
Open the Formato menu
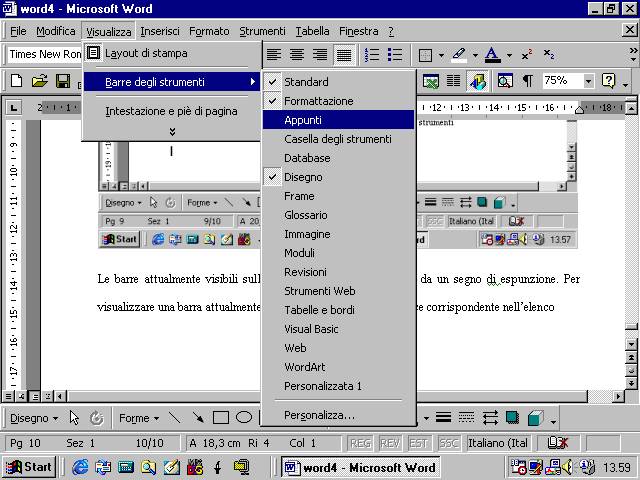[209, 31]
